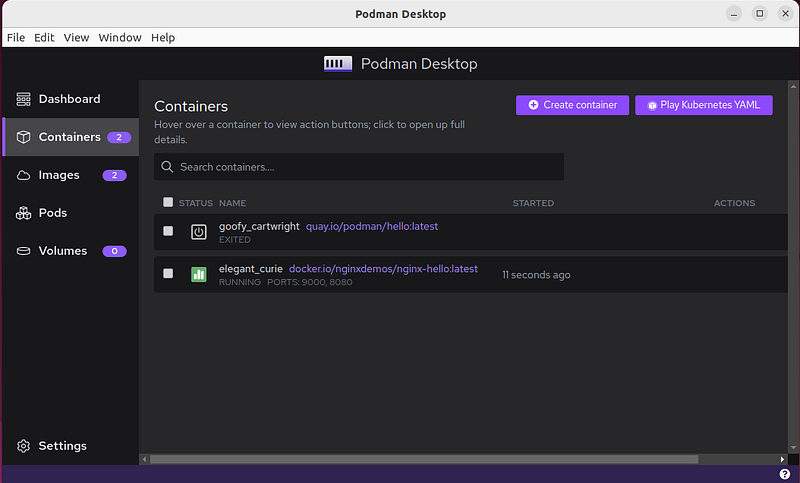Switch to the Images section
The image size is (800, 483).
[x=71, y=175]
